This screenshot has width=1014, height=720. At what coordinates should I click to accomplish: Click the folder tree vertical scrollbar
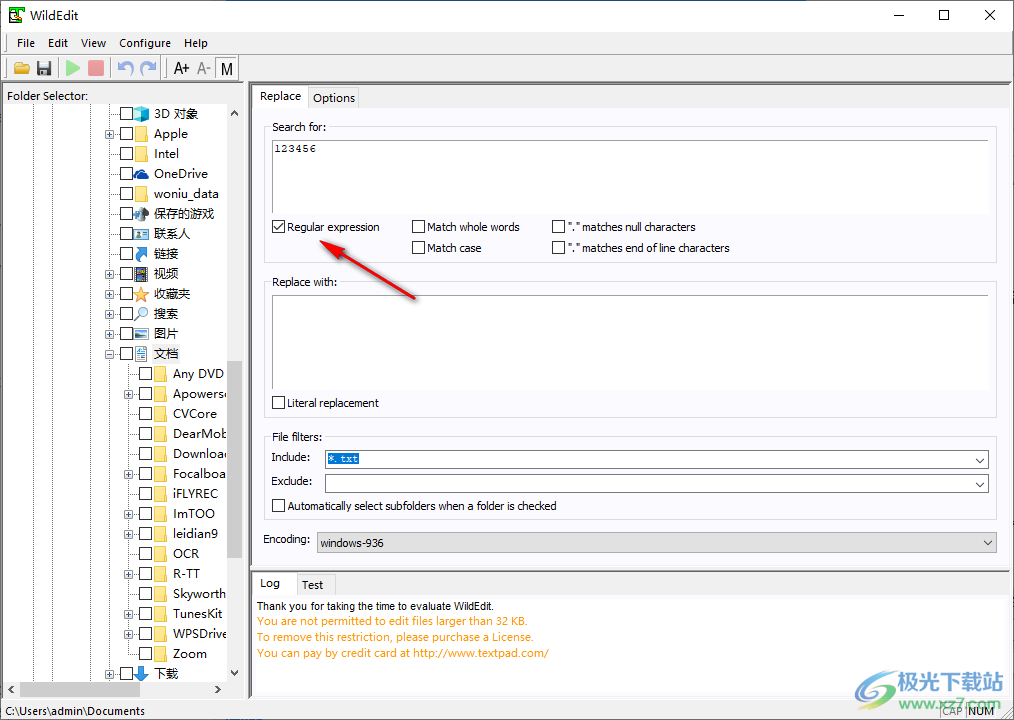(234, 450)
